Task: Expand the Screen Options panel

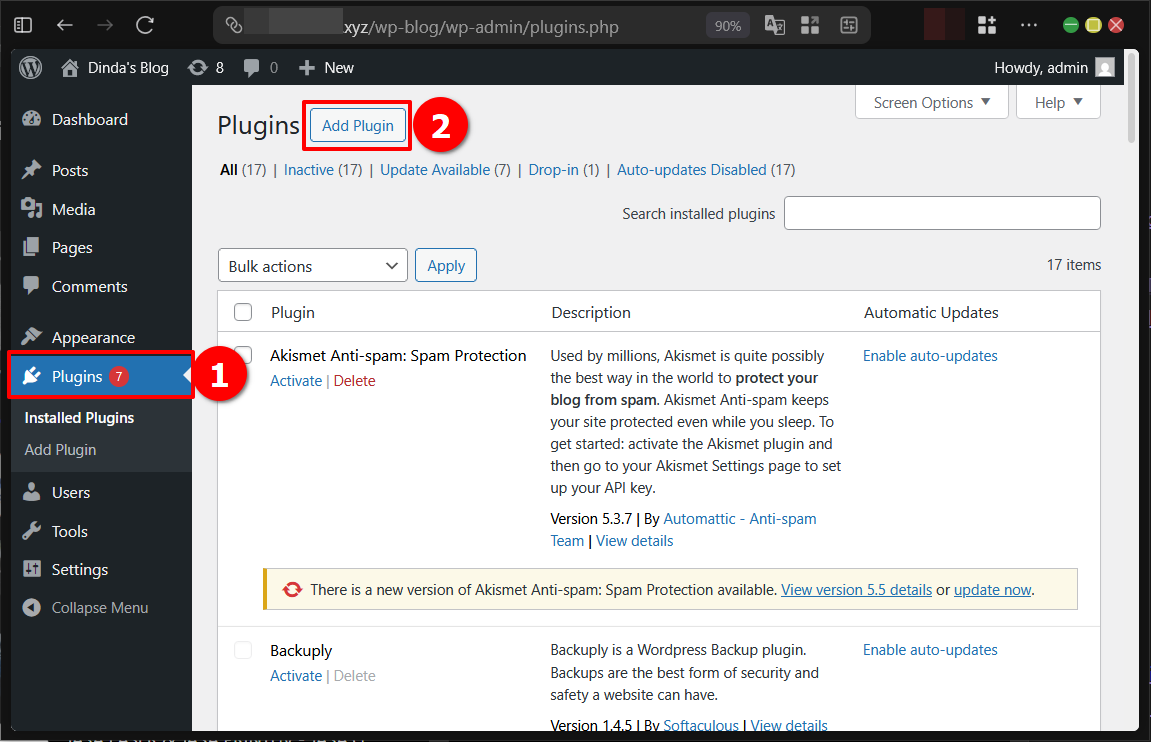Action: pyautogui.click(x=931, y=102)
